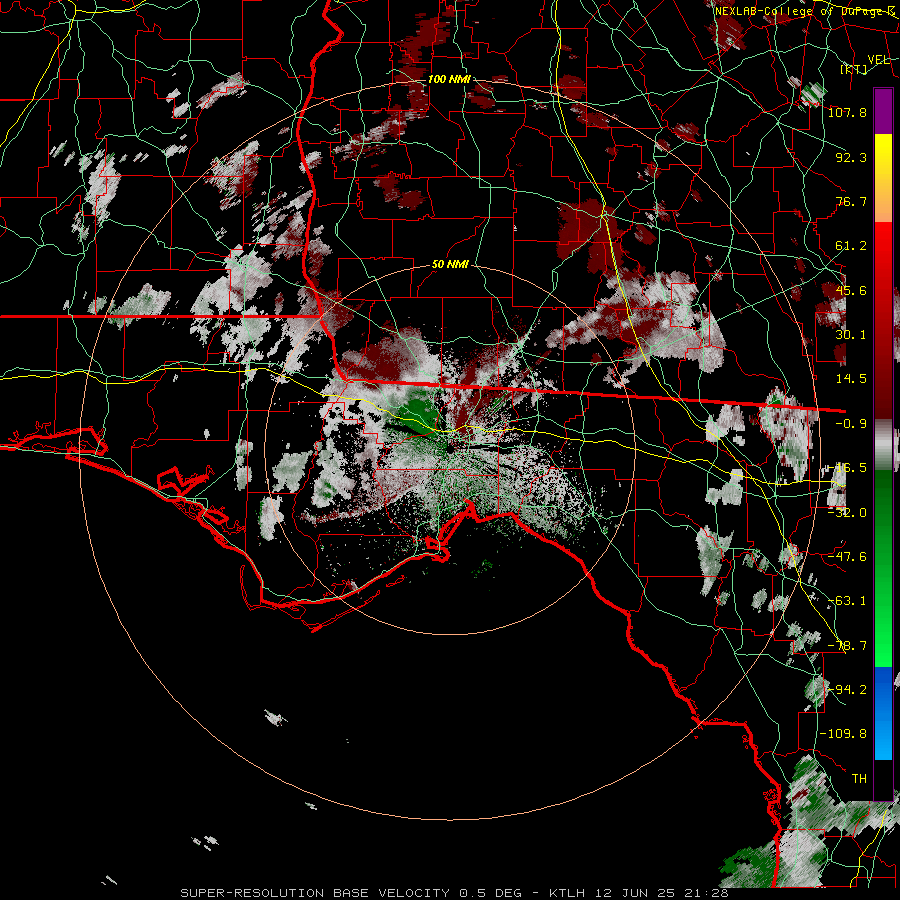This screenshot has width=900, height=900.
Task: Click the TH legend label
Action: (859, 779)
